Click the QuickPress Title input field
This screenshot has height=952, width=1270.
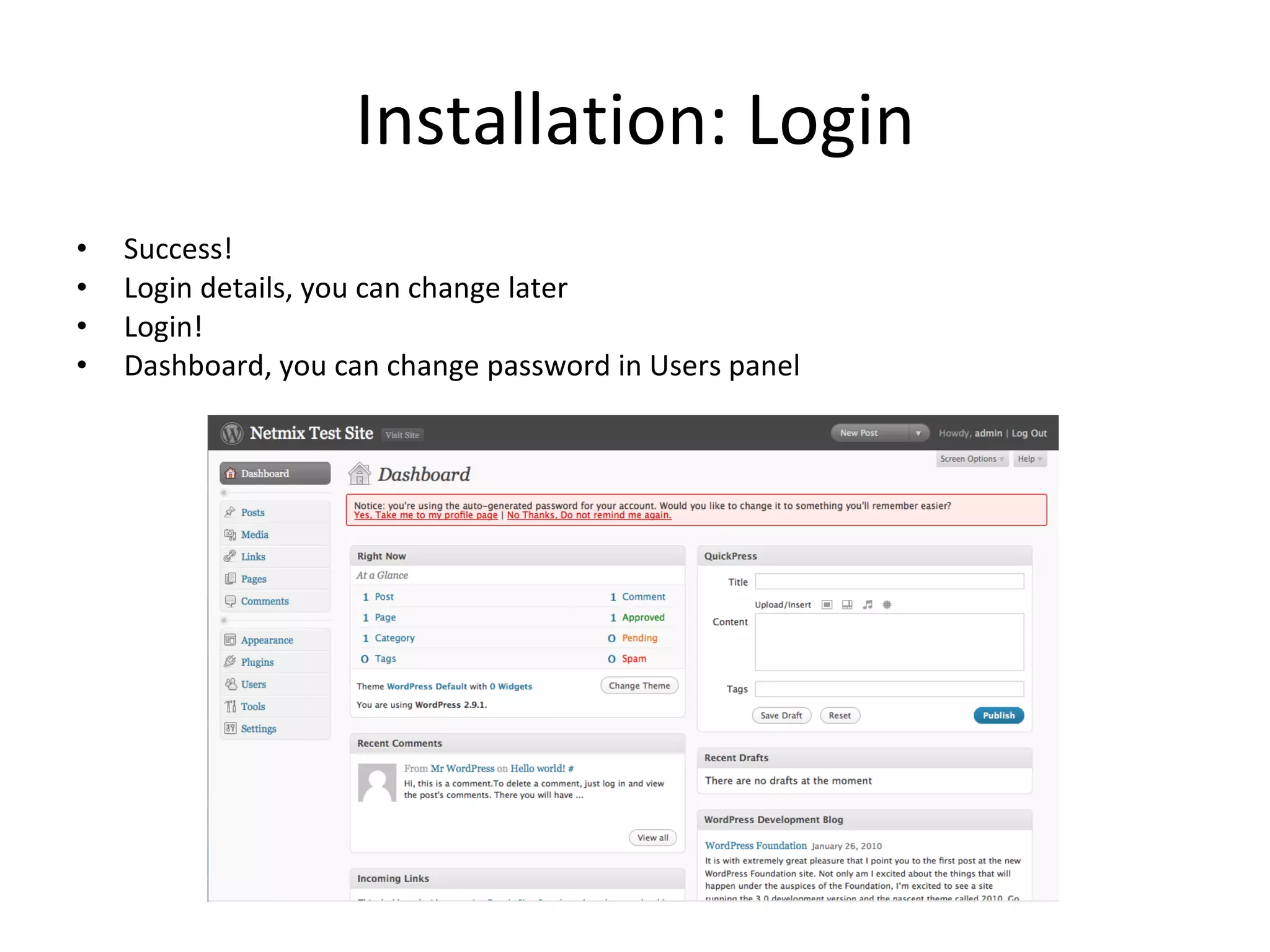pyautogui.click(x=889, y=581)
